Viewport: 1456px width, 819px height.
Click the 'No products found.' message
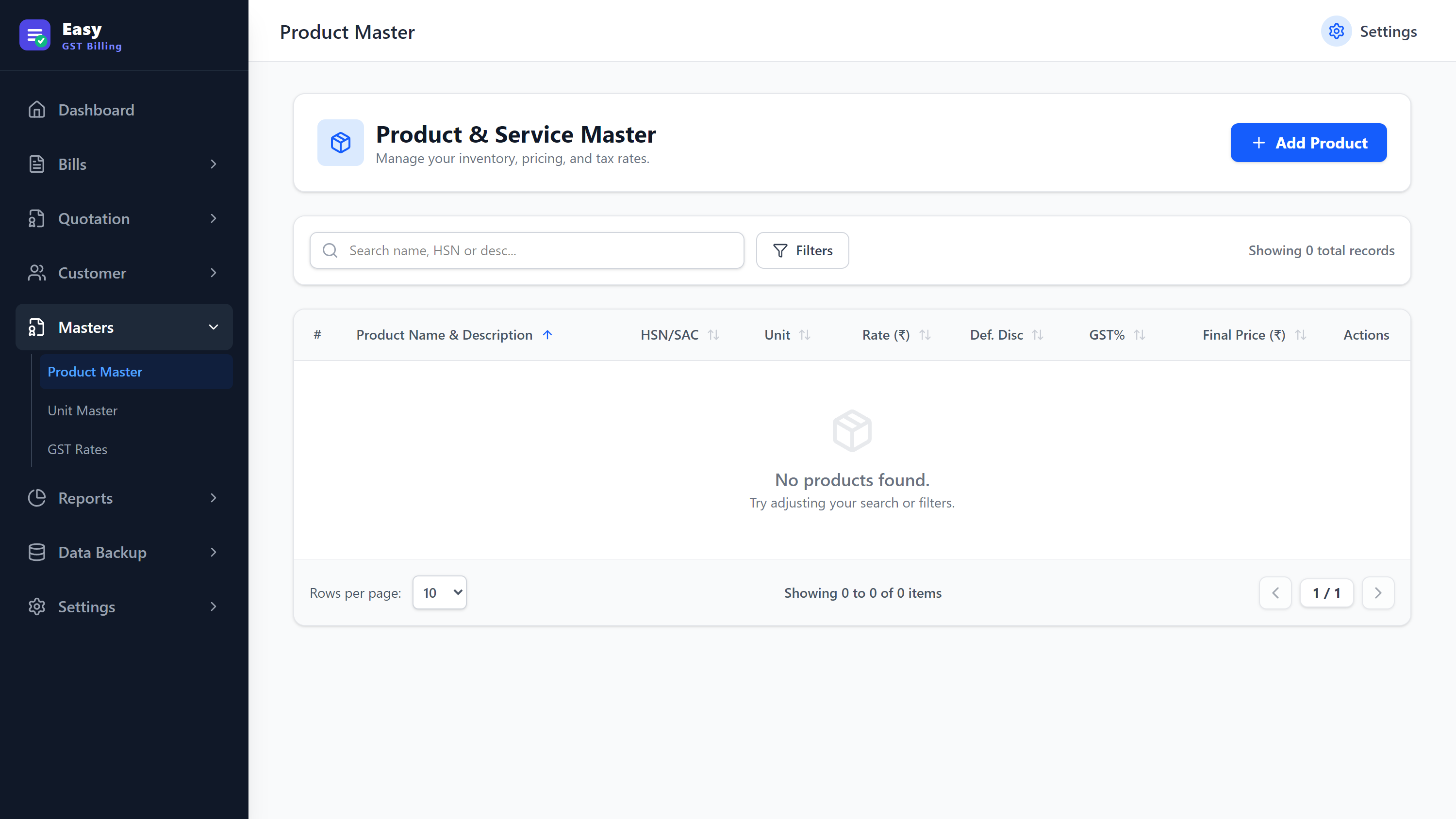[x=852, y=480]
